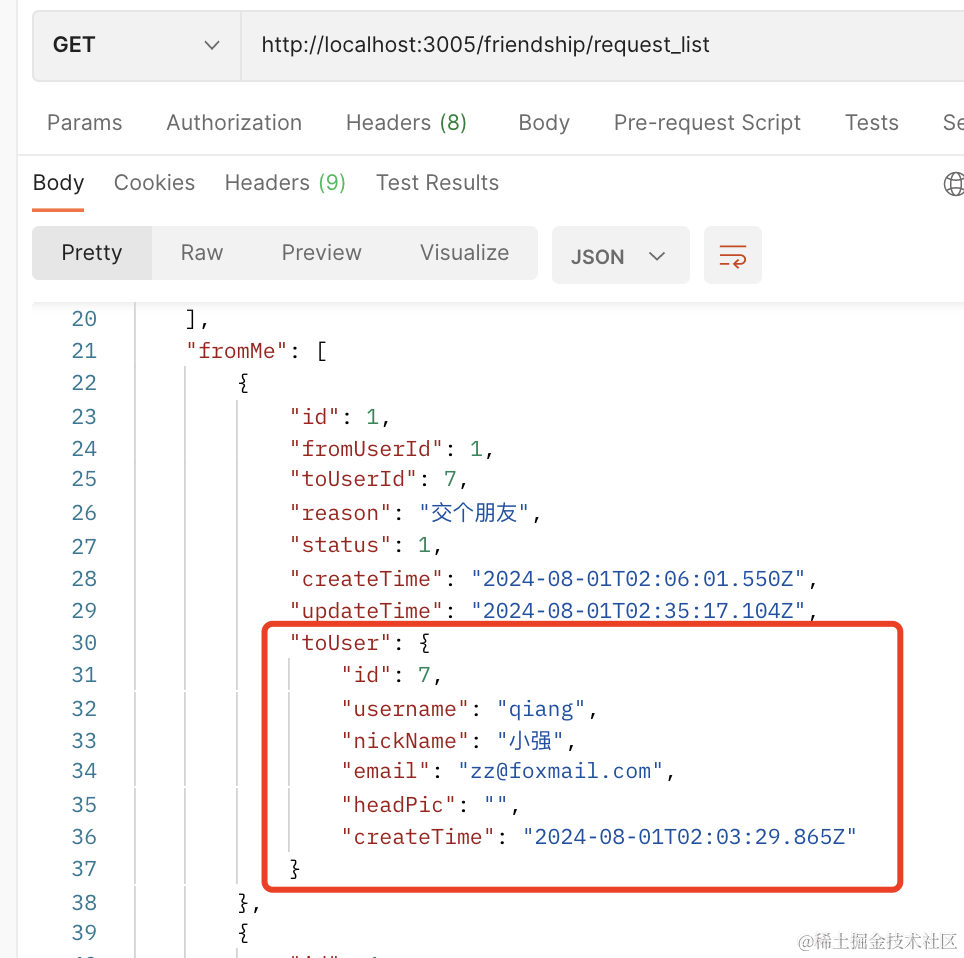Screen dimensions: 964x958
Task: Switch to Raw response view
Action: point(202,253)
